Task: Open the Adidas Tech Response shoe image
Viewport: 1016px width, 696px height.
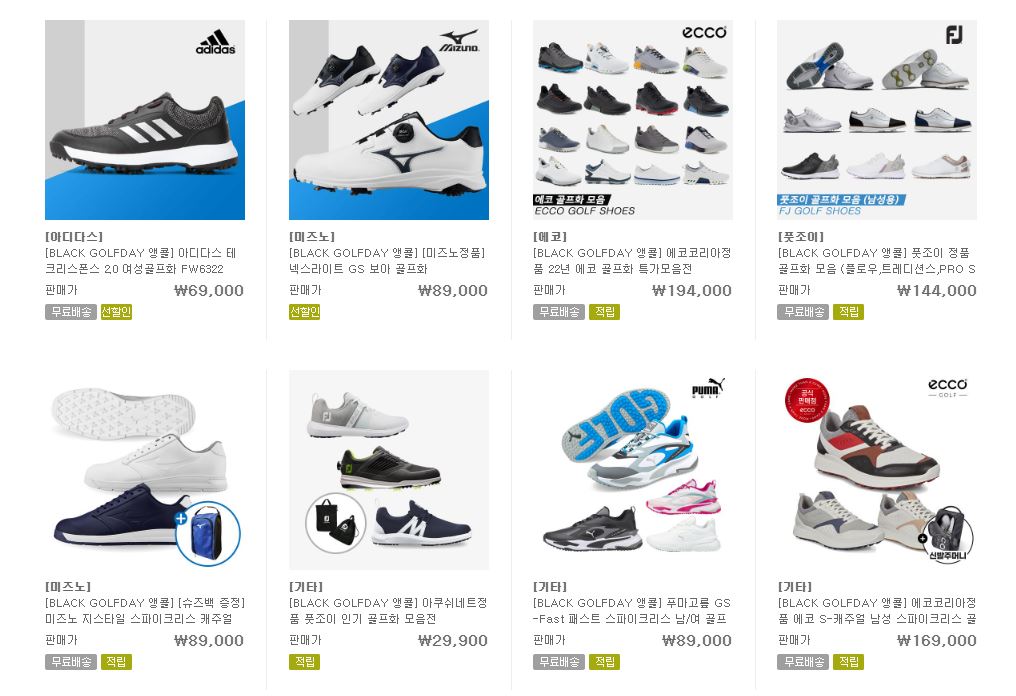Action: (x=144, y=120)
